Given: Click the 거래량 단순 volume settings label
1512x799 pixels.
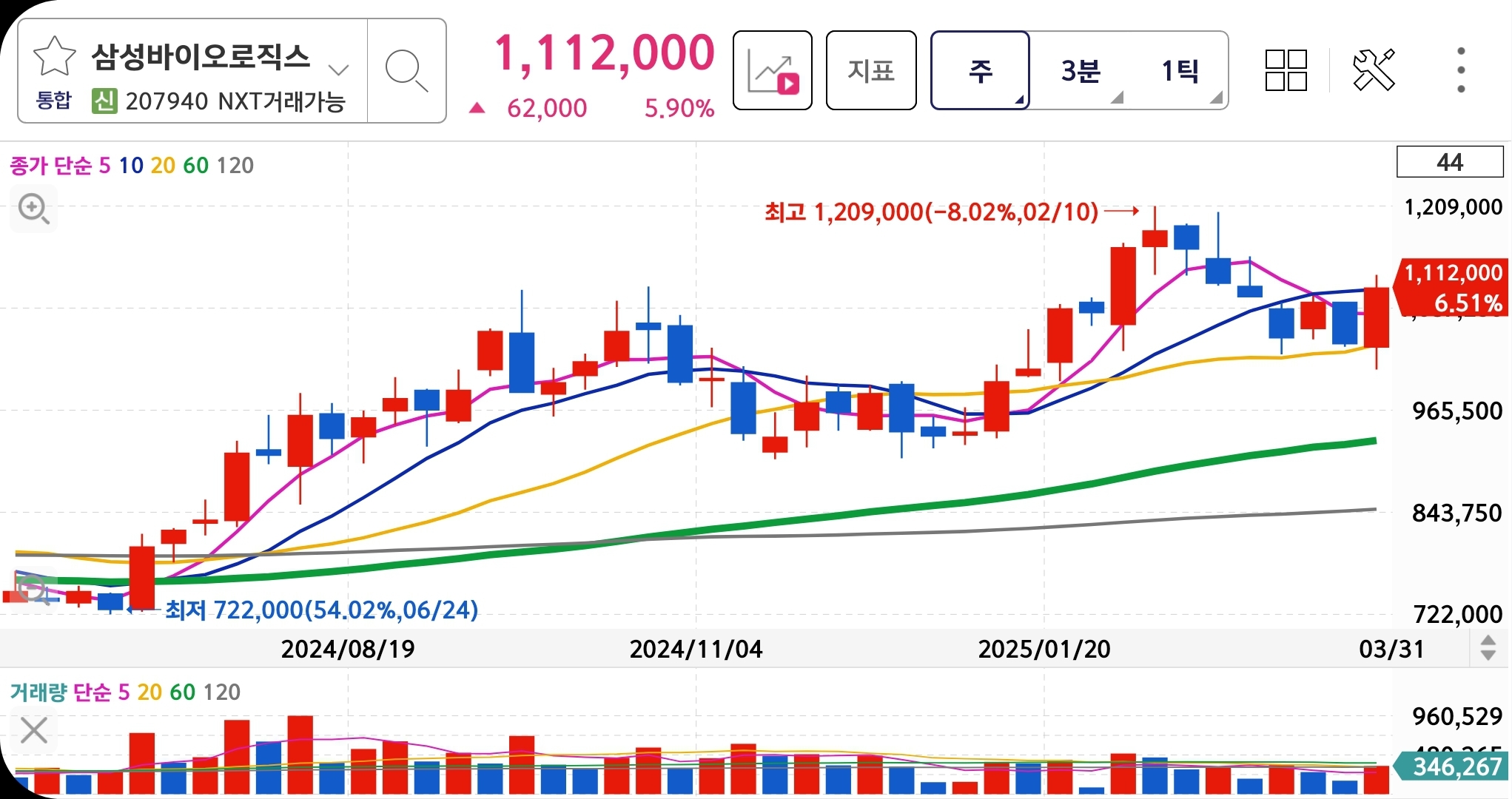Looking at the screenshot, I should 61,692.
